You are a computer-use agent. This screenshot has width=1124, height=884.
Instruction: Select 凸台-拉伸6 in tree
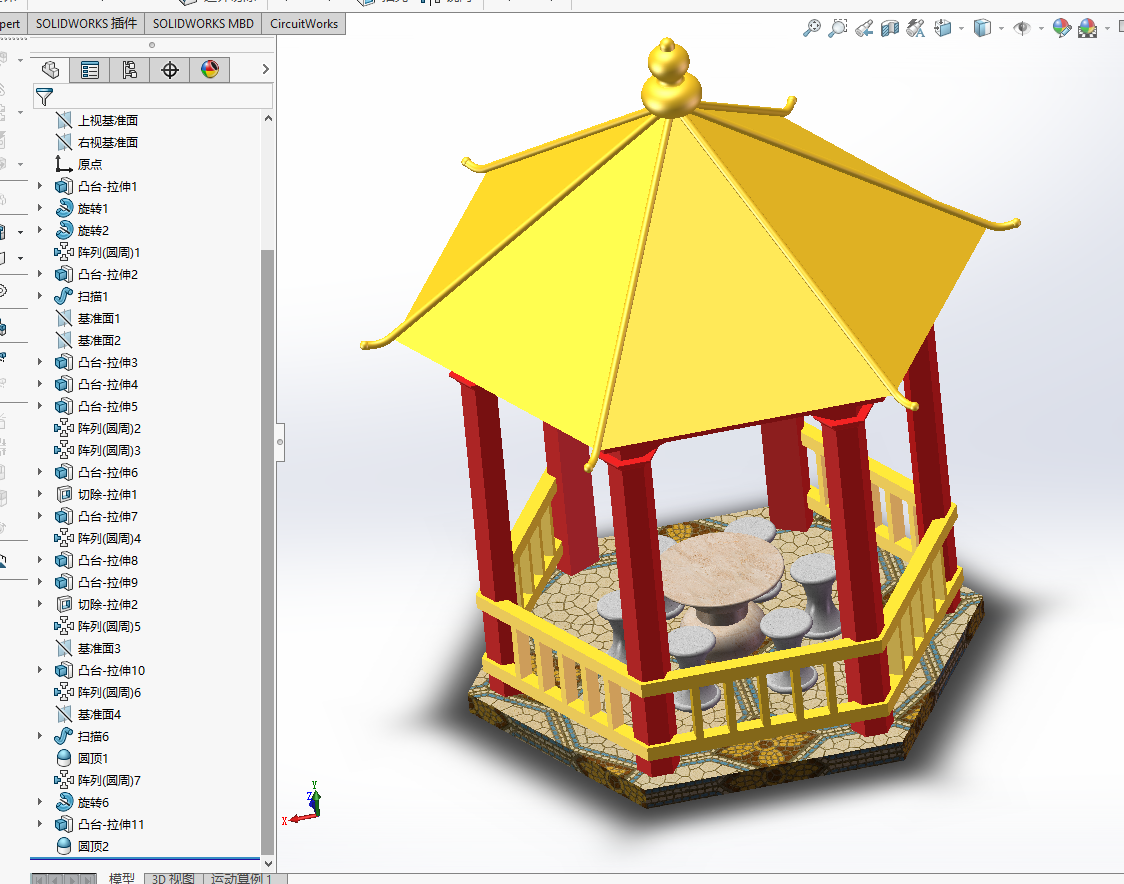[108, 472]
